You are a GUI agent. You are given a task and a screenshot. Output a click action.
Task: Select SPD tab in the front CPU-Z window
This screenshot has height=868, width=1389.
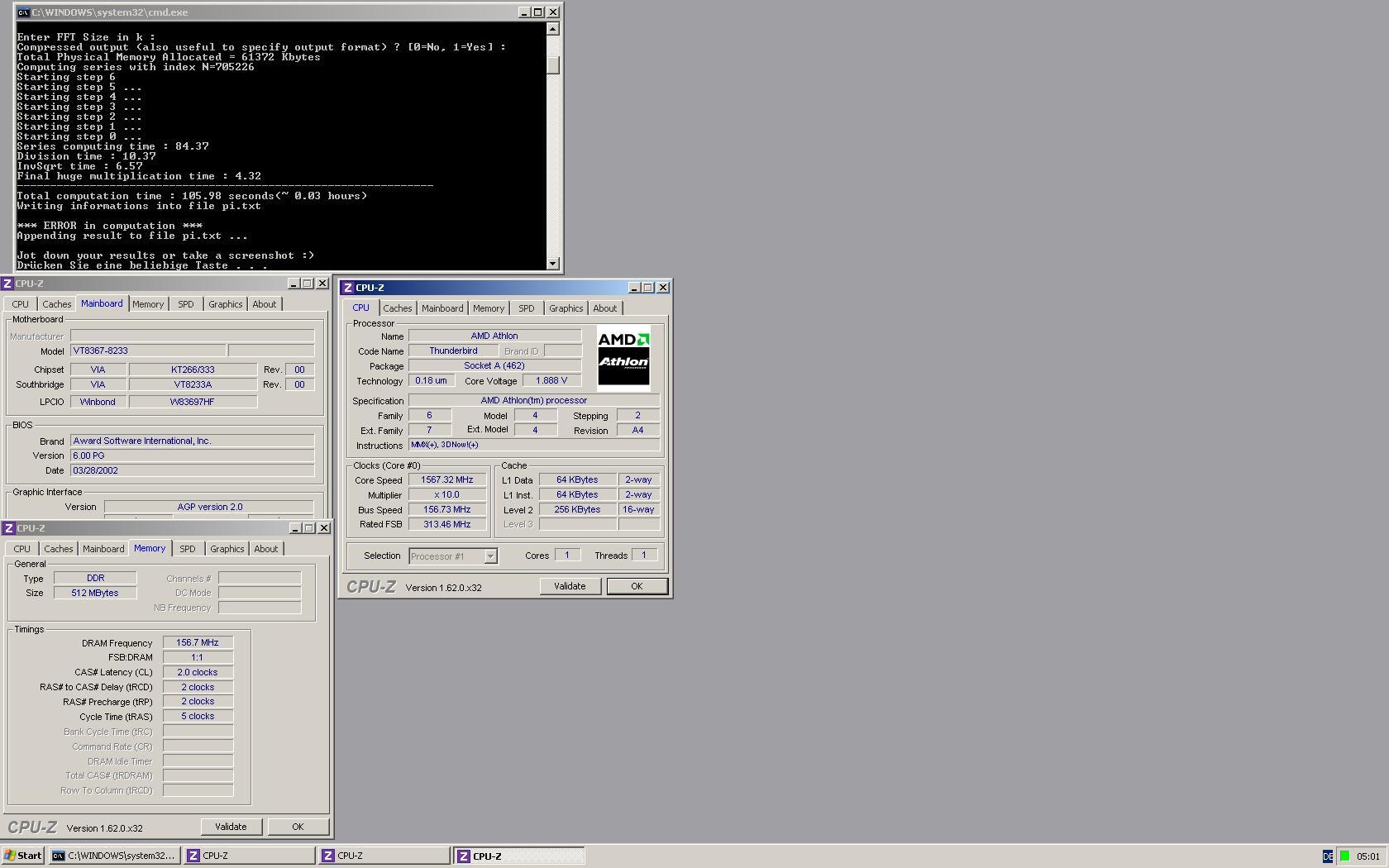click(x=527, y=308)
